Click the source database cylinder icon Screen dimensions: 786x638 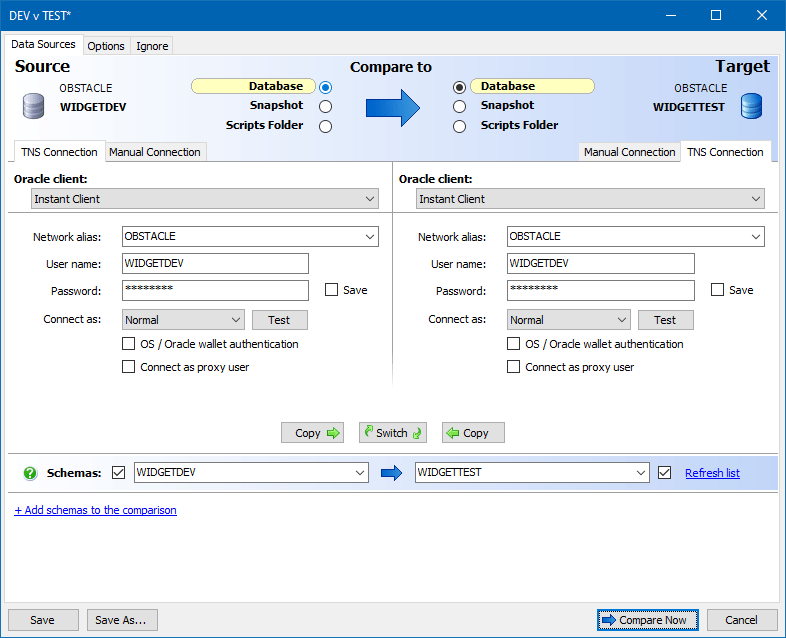[x=34, y=105]
